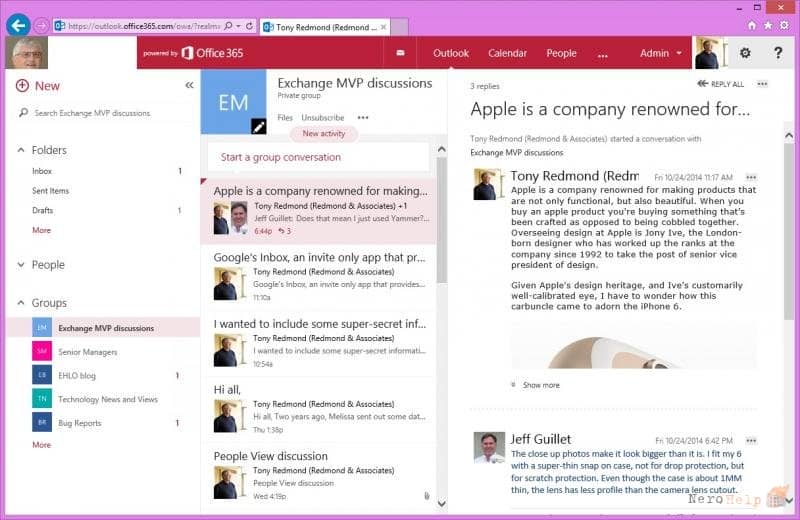Viewport: 800px width, 520px height.
Task: Click Exchange MVP discussions EM group icon
Action: tap(42, 328)
